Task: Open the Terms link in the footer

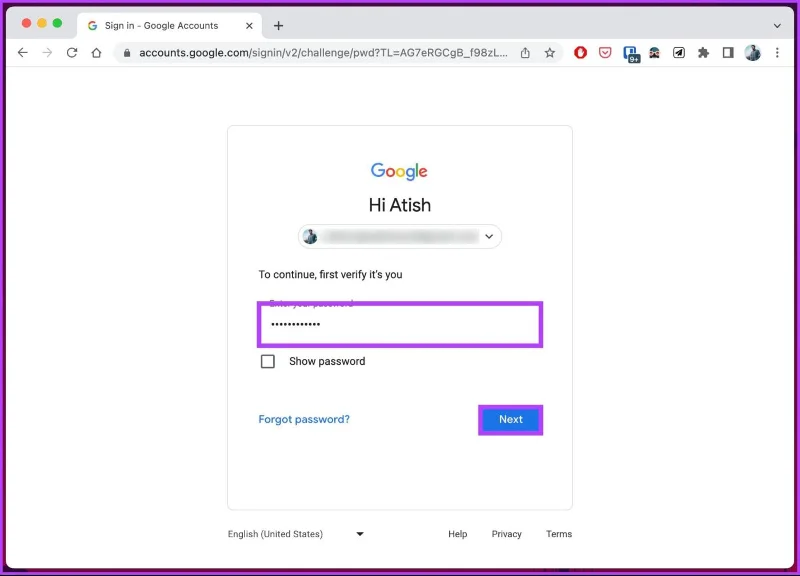Action: (x=559, y=534)
